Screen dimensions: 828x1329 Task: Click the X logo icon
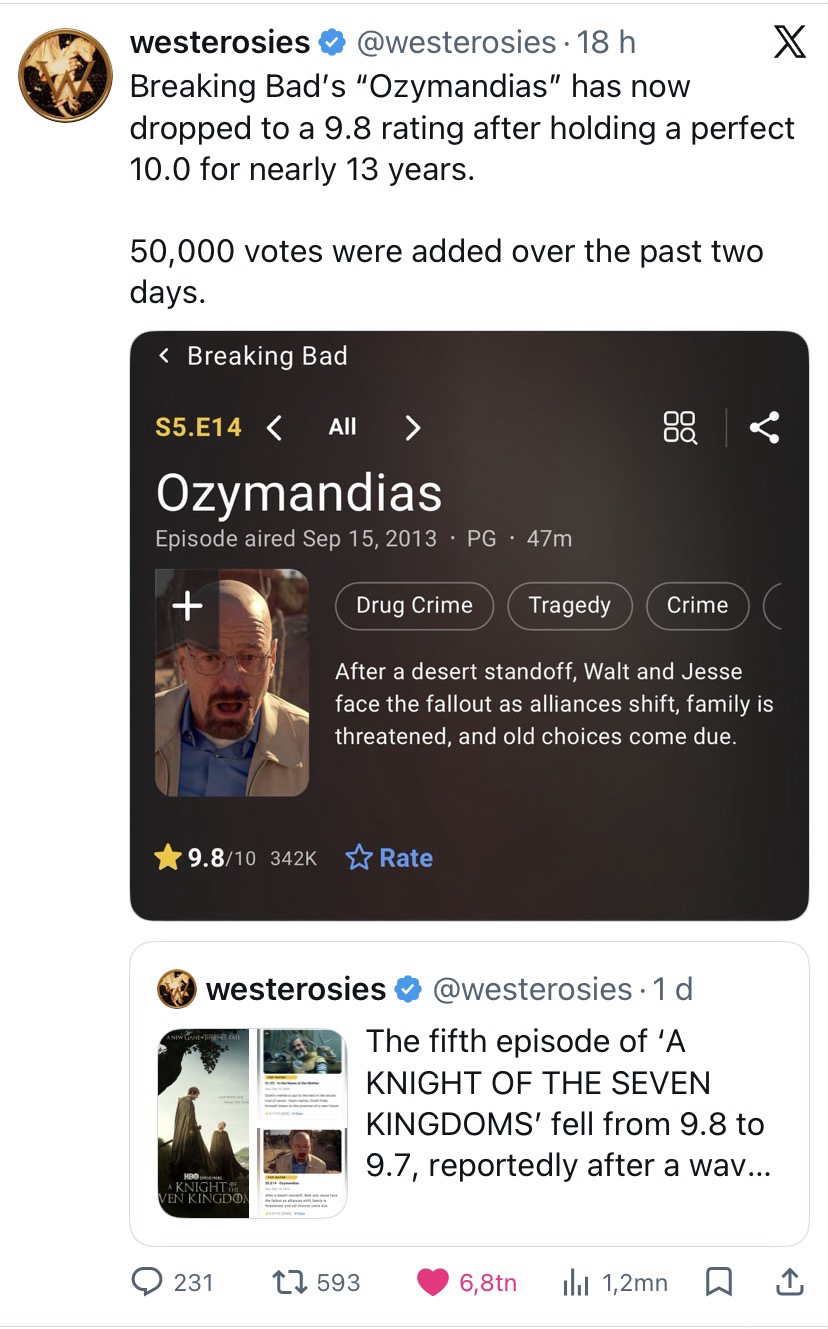789,45
